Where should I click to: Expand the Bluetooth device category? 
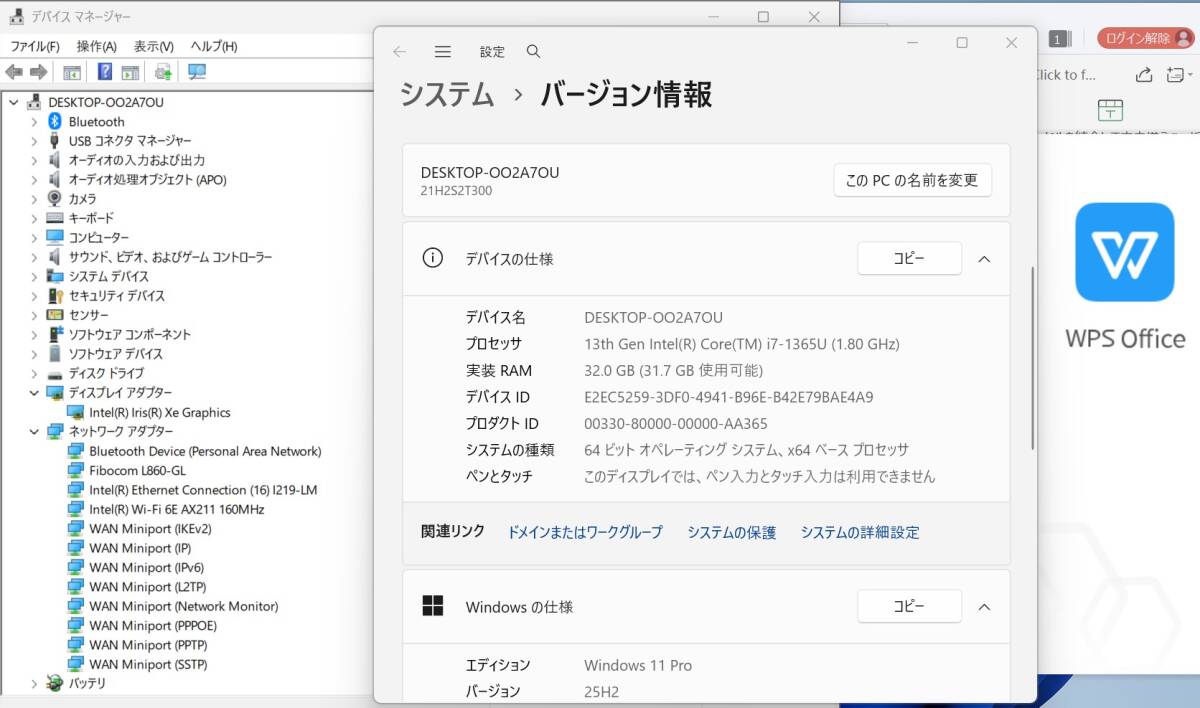click(x=34, y=122)
